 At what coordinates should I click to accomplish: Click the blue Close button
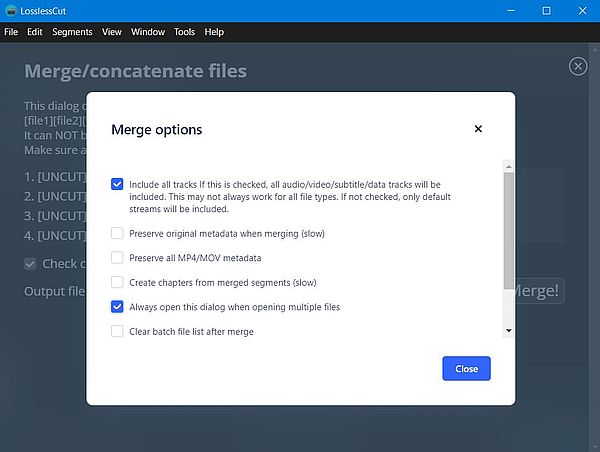pyautogui.click(x=466, y=369)
